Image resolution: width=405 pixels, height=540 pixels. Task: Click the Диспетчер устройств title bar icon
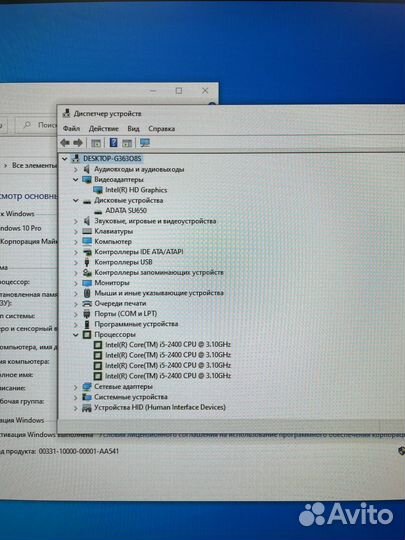coord(66,113)
